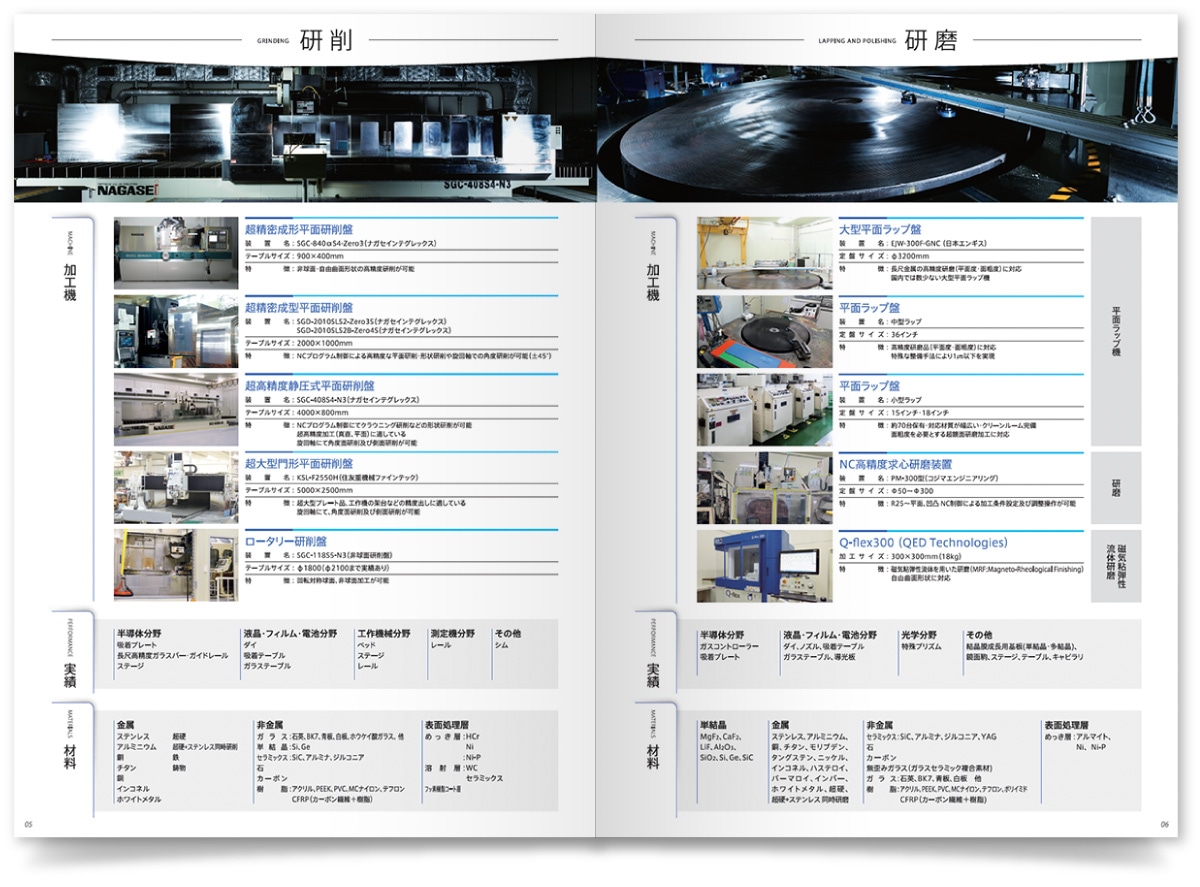Click the NC高精度求心研磨装置 title
This screenshot has height=887, width=1200.
click(x=895, y=464)
